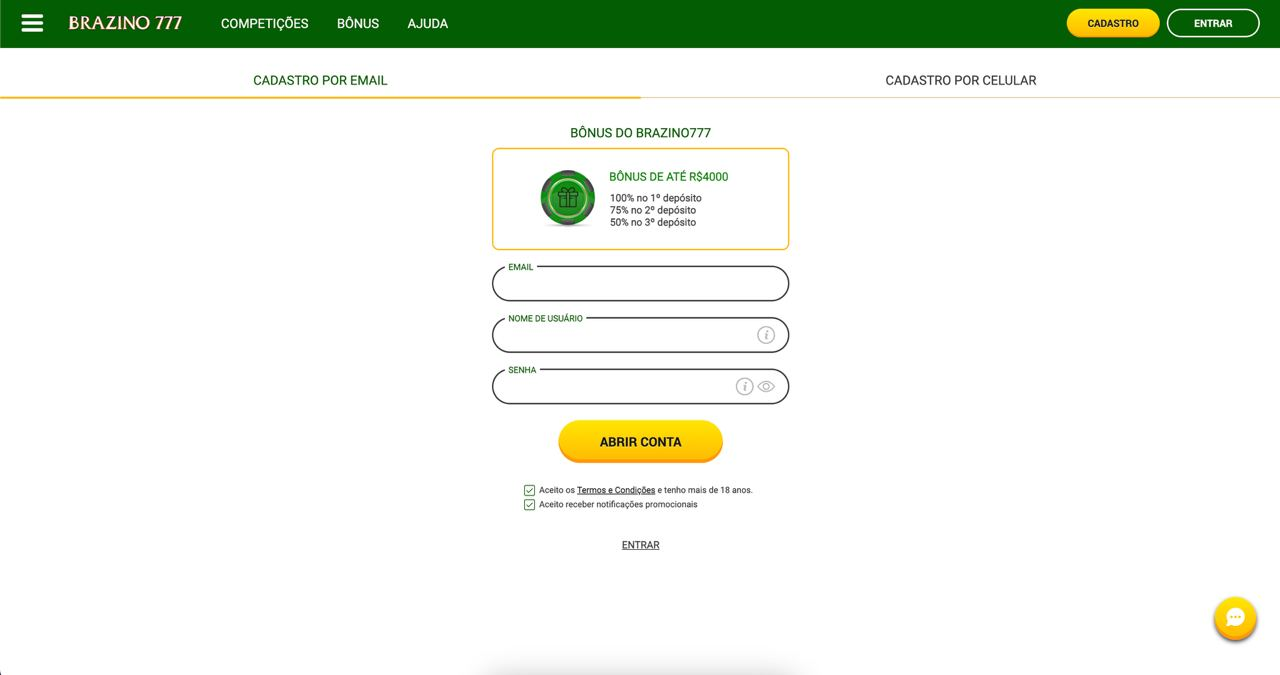1280x675 pixels.
Task: Toggle password visibility eye icon
Action: pos(766,386)
